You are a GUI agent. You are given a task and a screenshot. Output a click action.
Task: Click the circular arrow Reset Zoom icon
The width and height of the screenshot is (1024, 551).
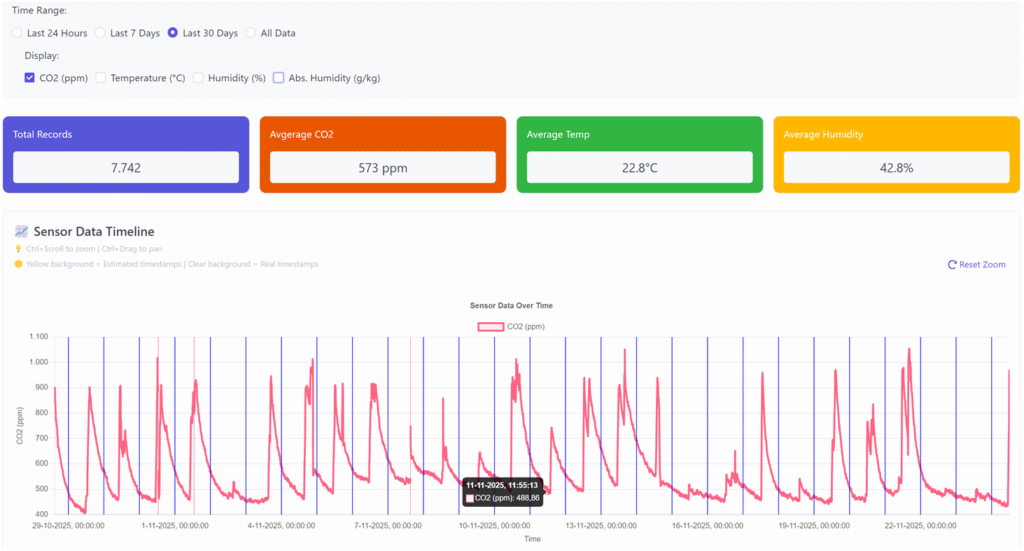click(x=952, y=265)
